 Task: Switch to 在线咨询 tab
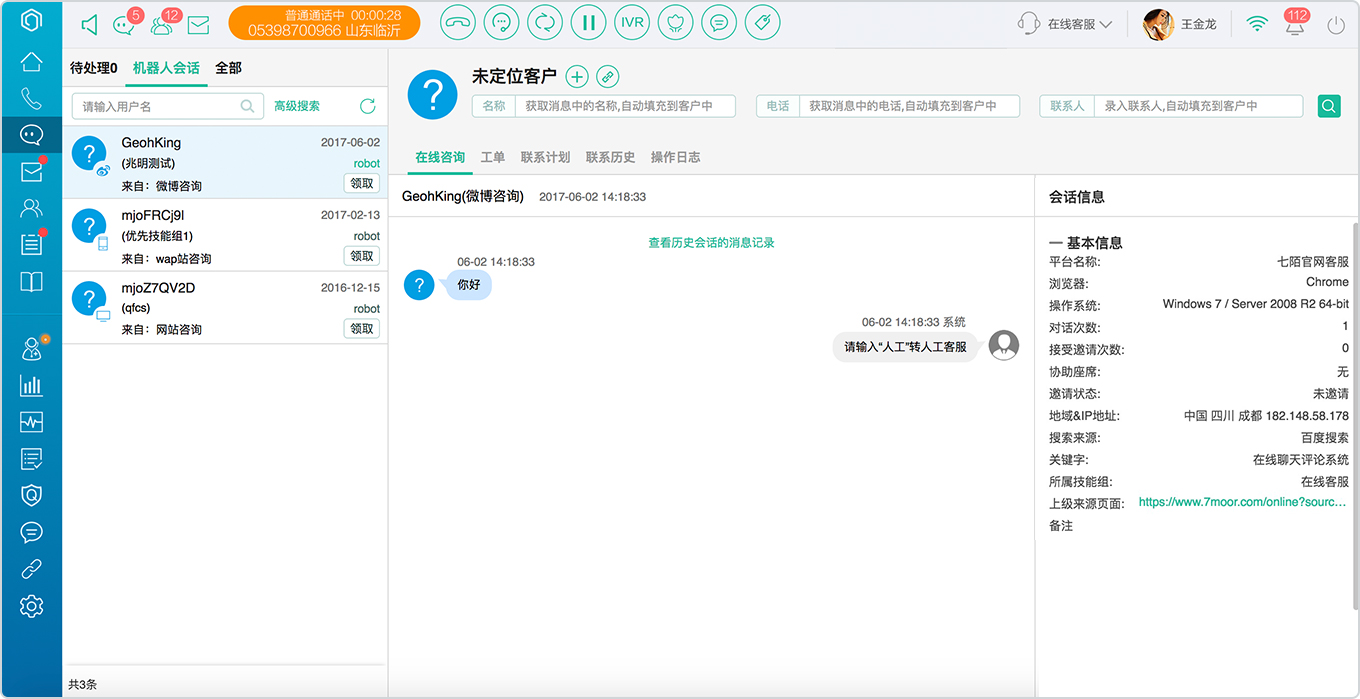point(440,157)
